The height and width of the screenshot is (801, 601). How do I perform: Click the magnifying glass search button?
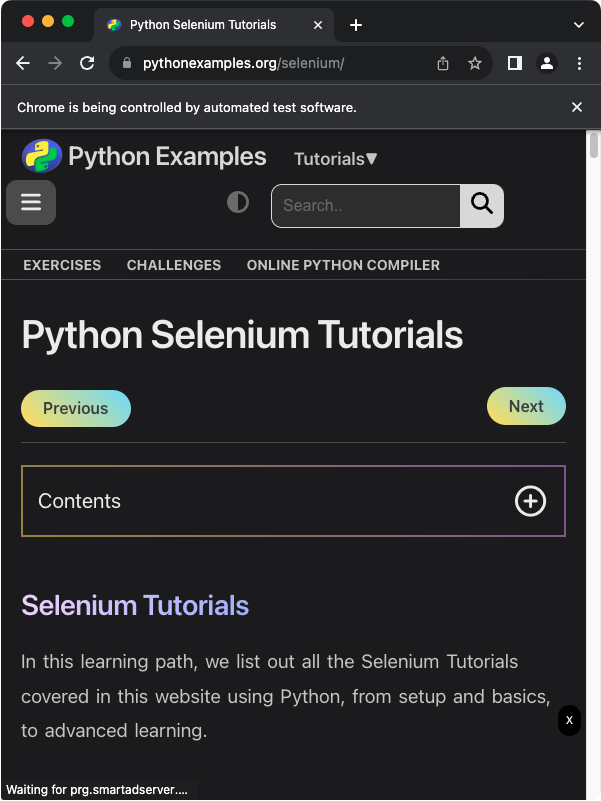tap(482, 205)
